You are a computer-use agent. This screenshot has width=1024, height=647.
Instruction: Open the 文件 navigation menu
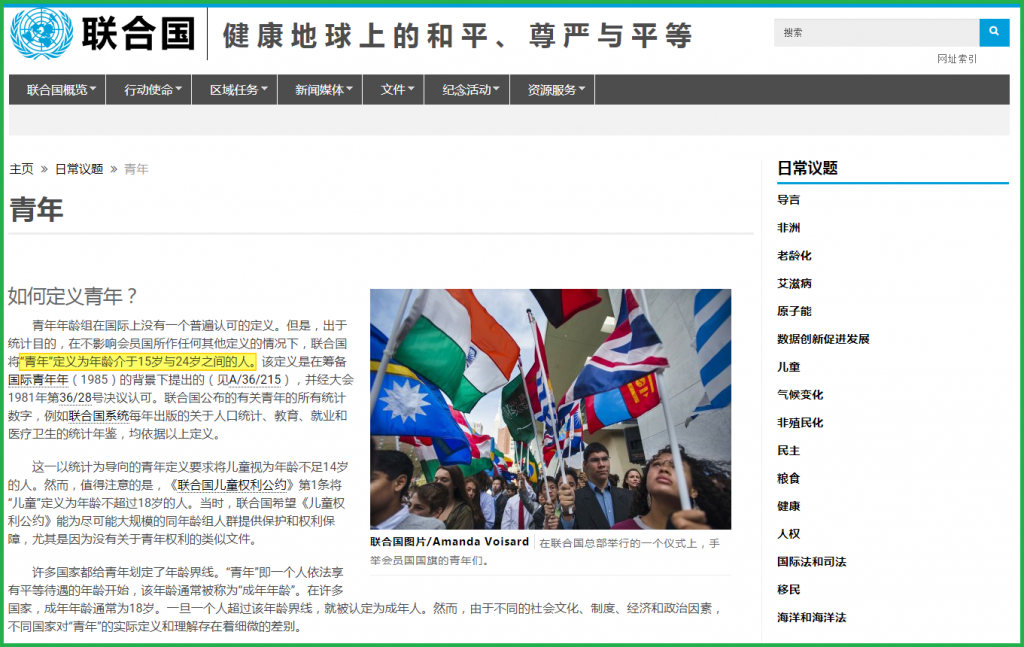397,90
